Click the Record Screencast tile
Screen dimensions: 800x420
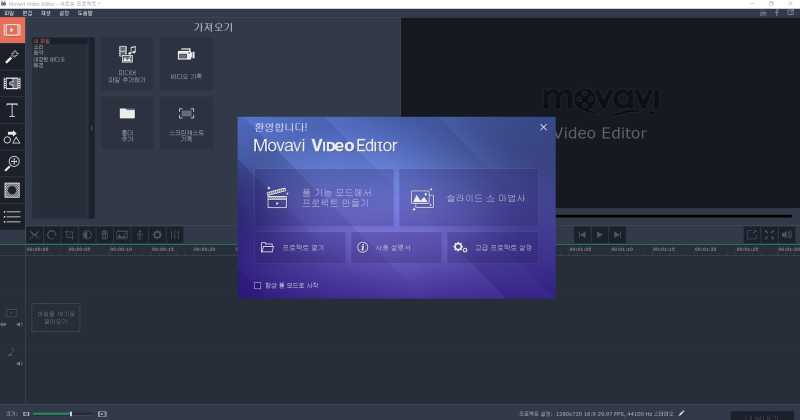click(x=186, y=123)
